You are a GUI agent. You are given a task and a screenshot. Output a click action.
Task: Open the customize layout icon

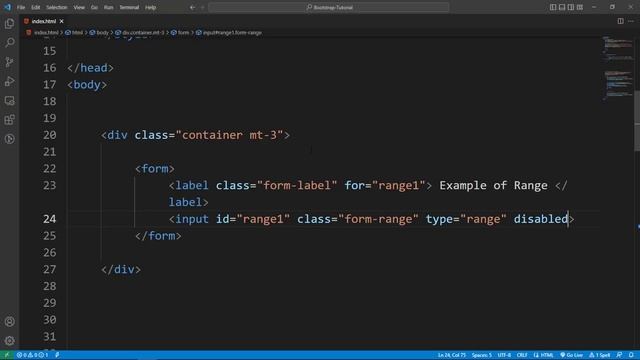(x=580, y=7)
